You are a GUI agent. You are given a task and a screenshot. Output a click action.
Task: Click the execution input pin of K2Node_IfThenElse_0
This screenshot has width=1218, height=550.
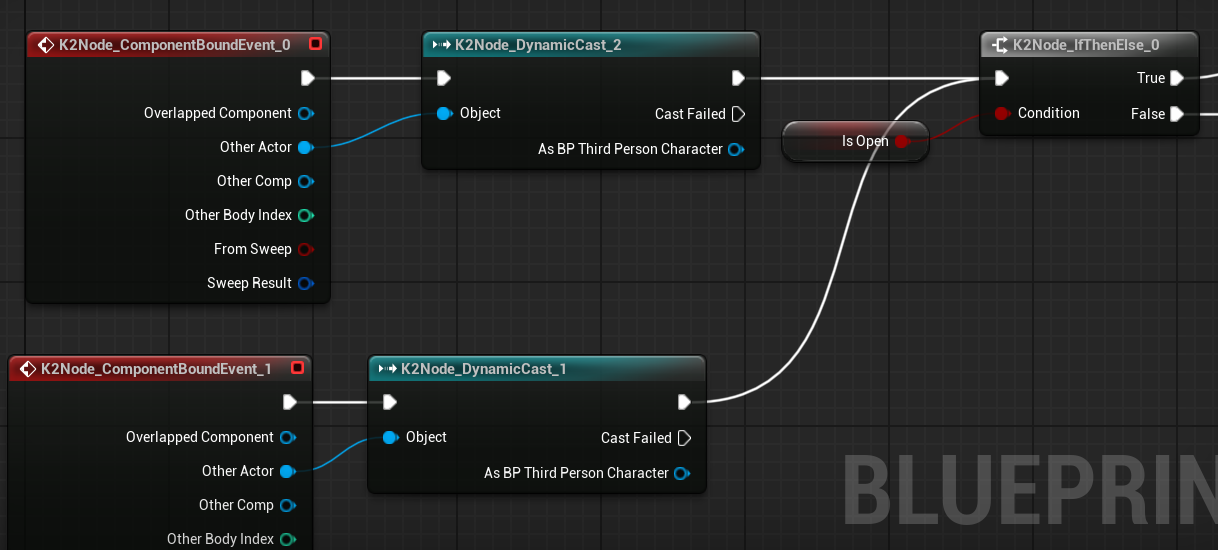click(x=1001, y=78)
